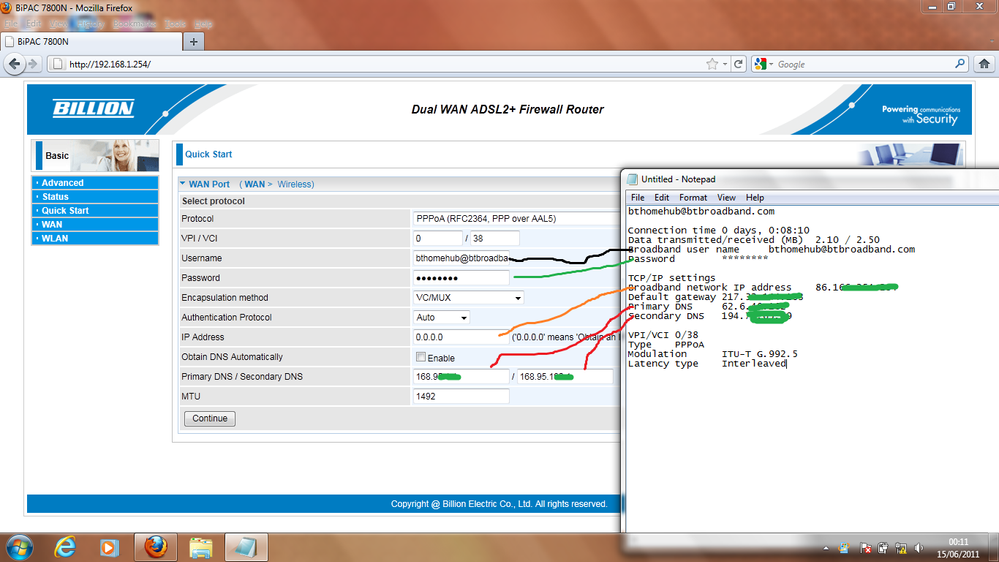Open Notepad's Format menu
This screenshot has width=999, height=562.
click(693, 198)
